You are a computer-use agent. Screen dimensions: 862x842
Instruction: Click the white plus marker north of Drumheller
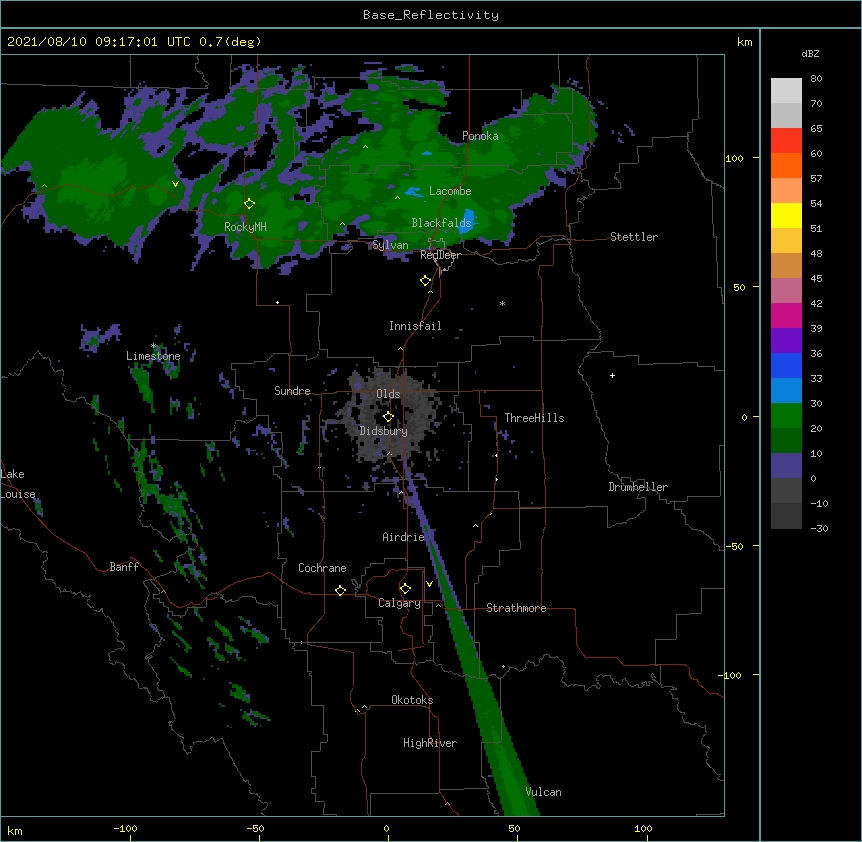pyautogui.click(x=612, y=375)
